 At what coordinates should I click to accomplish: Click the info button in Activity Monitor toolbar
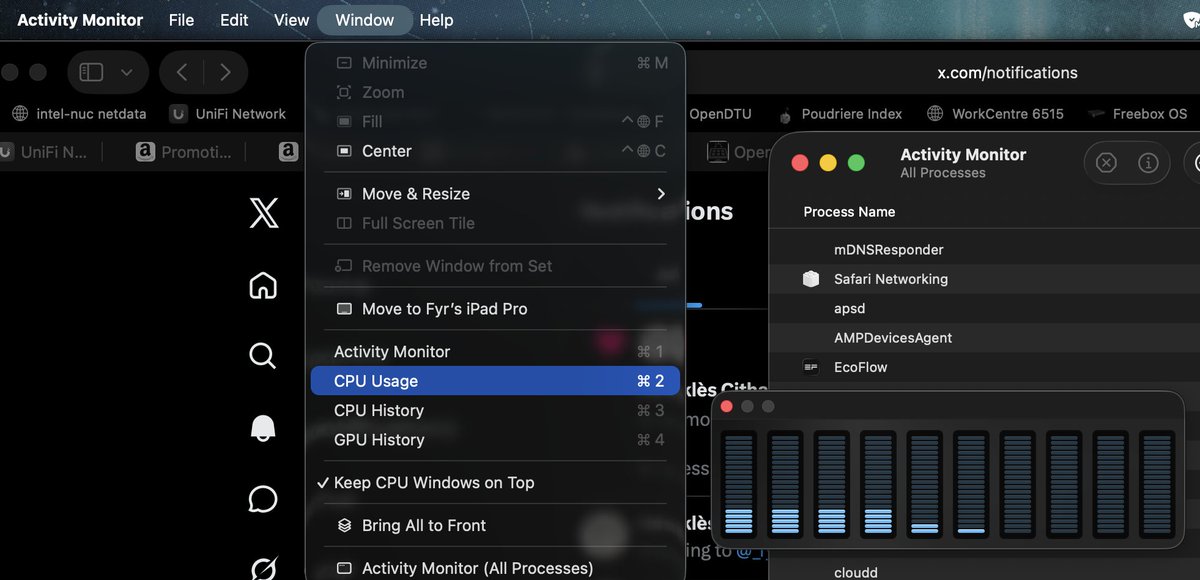(x=1148, y=162)
